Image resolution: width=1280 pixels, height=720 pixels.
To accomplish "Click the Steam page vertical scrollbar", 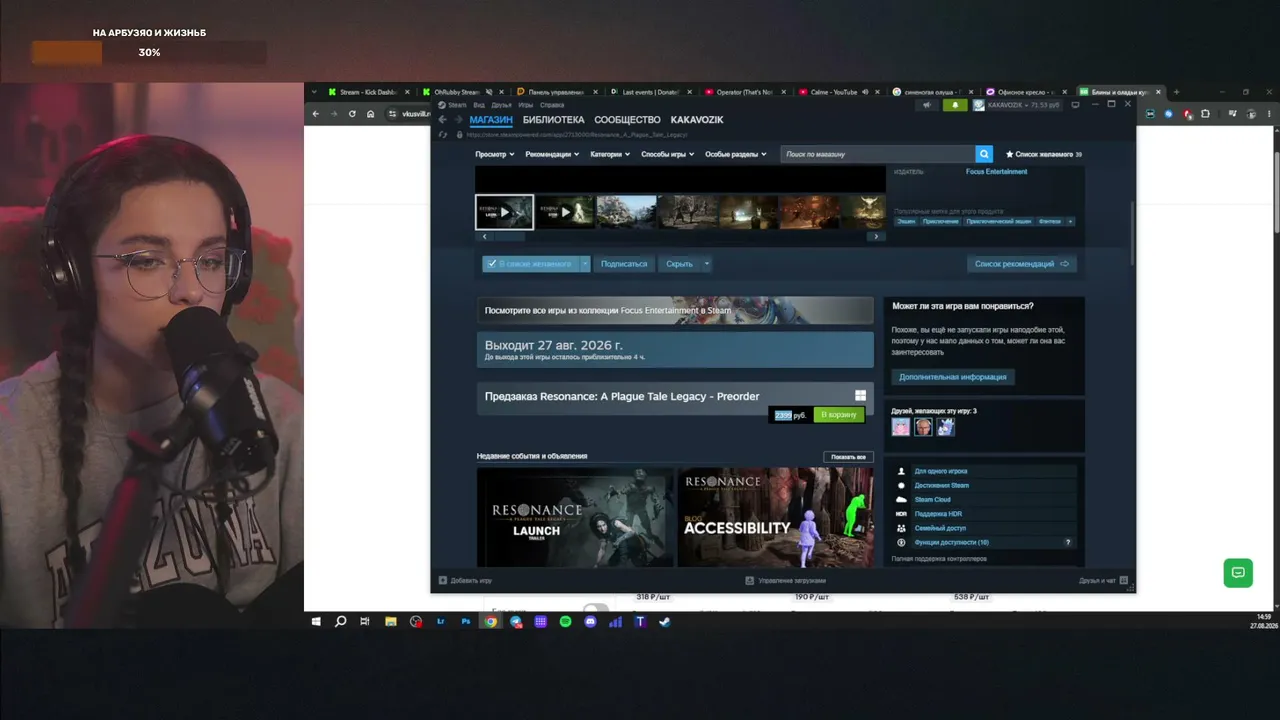I will pyautogui.click(x=1132, y=232).
